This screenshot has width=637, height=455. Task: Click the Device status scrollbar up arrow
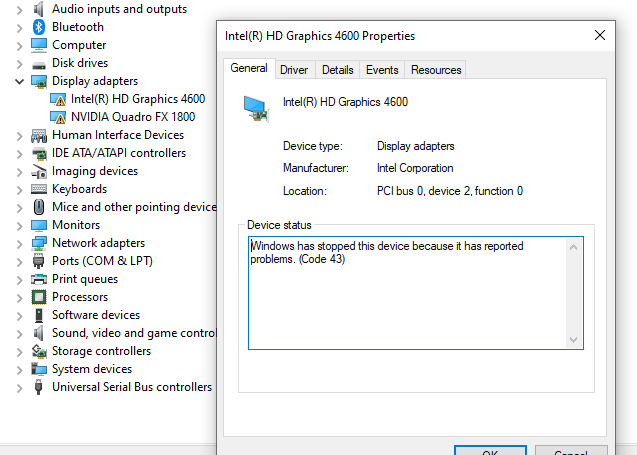coord(573,247)
